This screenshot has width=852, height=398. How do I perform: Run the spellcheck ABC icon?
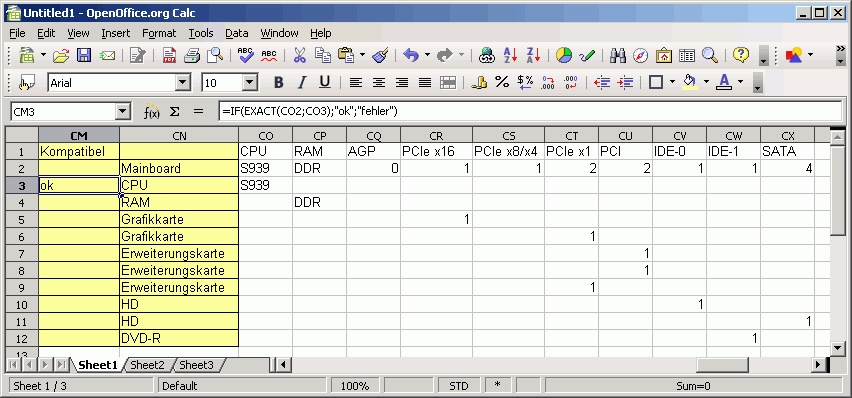point(246,55)
